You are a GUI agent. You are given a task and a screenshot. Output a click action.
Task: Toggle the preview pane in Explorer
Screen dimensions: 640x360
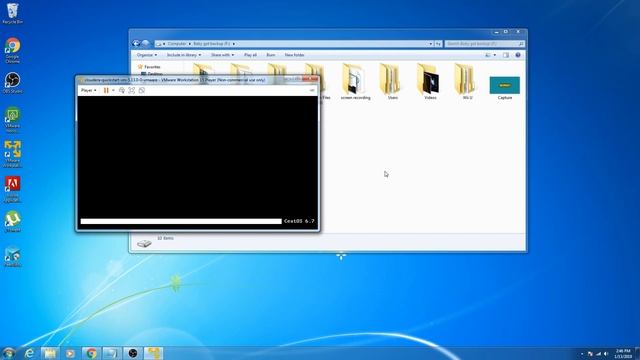pyautogui.click(x=506, y=55)
